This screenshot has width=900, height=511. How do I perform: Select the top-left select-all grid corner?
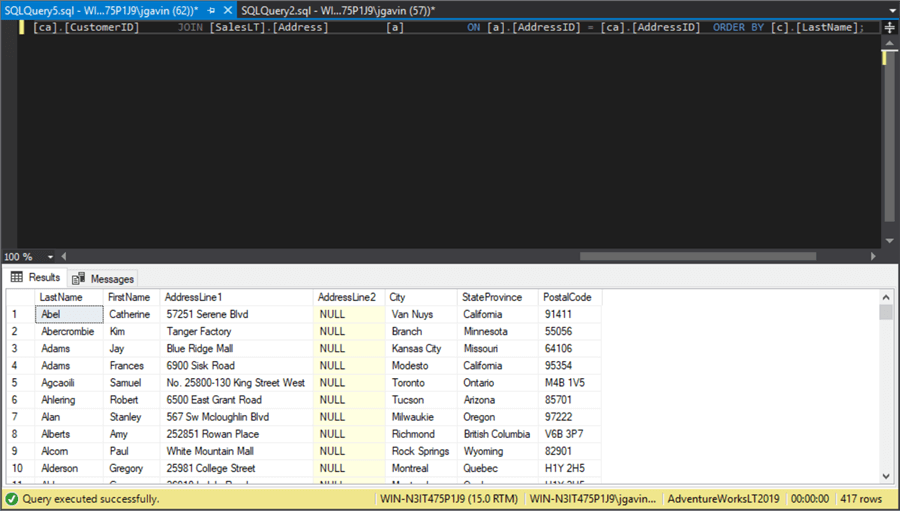[x=21, y=297]
